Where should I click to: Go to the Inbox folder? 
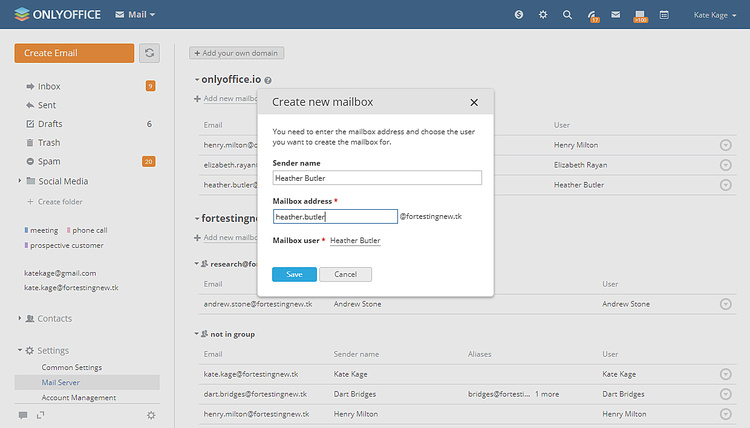(x=48, y=86)
